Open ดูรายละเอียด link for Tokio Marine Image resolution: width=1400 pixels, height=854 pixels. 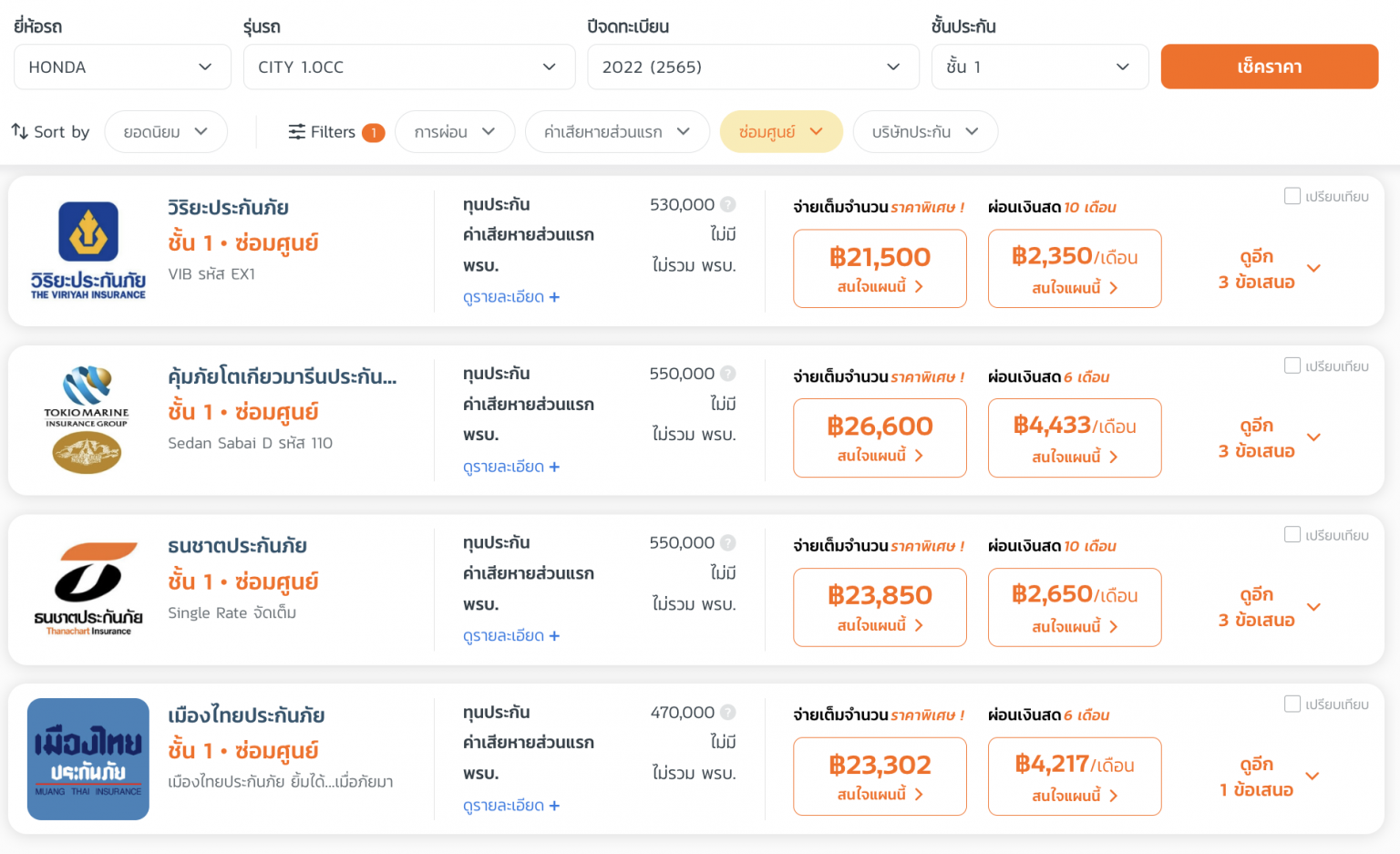click(511, 467)
